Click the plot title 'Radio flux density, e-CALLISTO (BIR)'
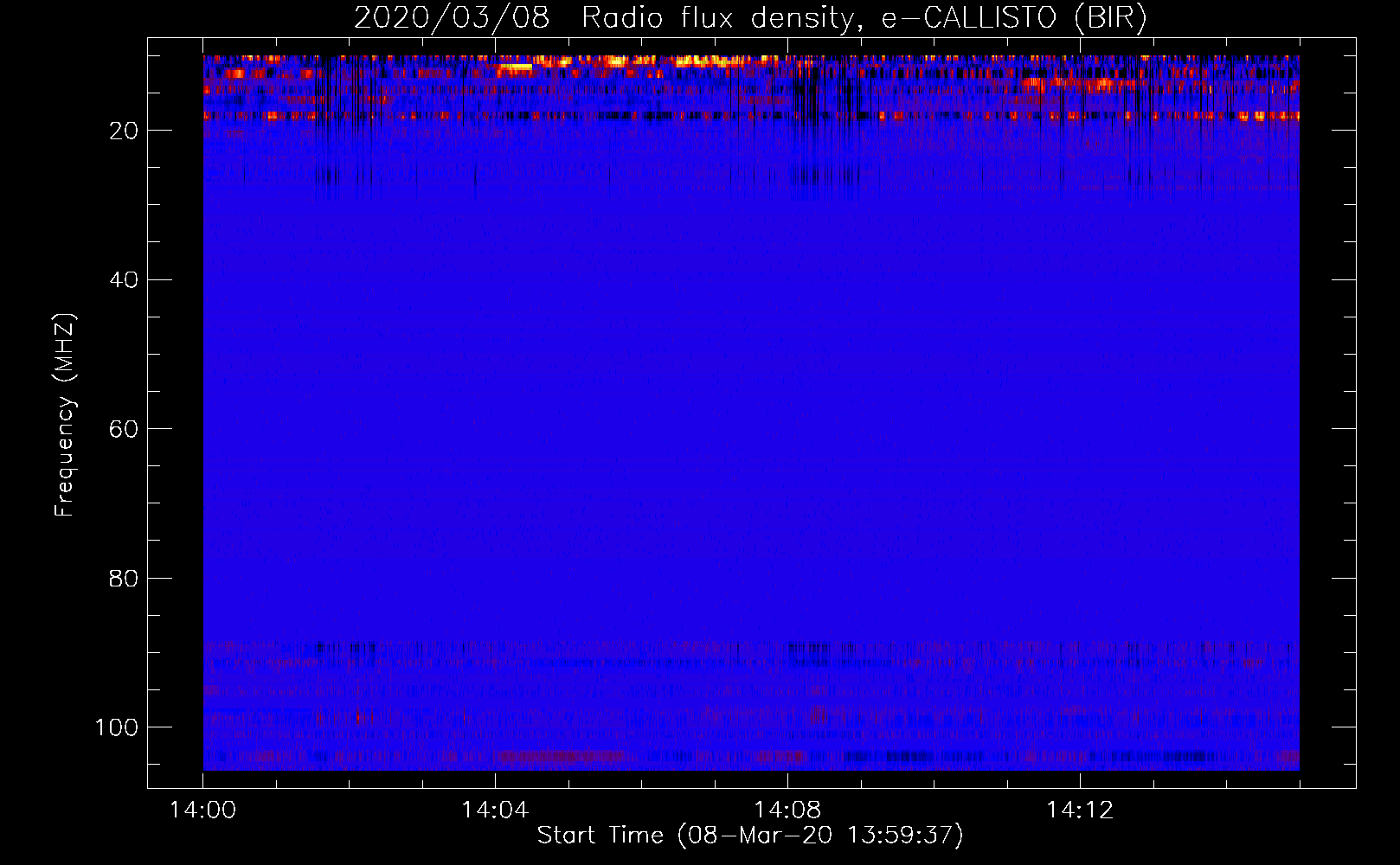Screen dimensions: 1400x865 [864, 17]
